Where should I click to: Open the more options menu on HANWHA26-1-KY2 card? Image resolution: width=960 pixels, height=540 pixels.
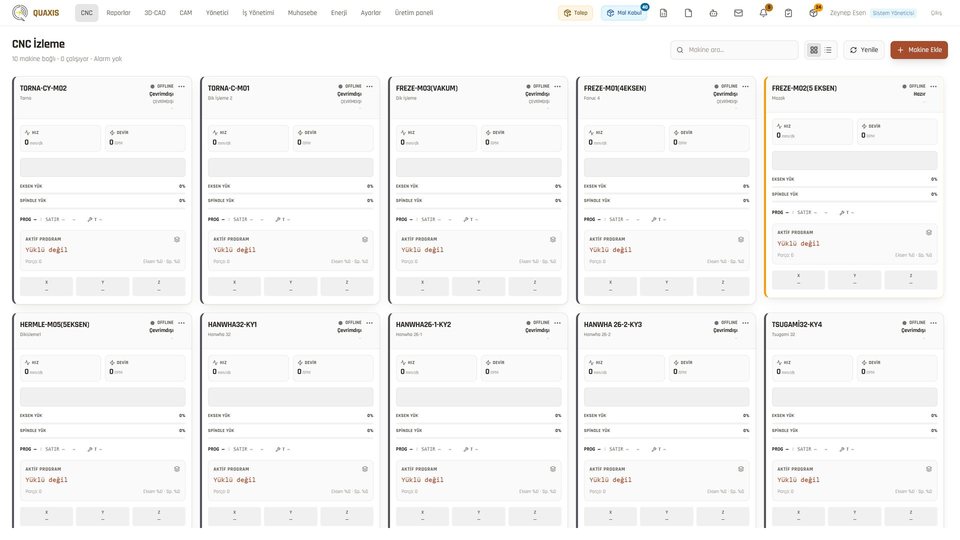pos(558,323)
